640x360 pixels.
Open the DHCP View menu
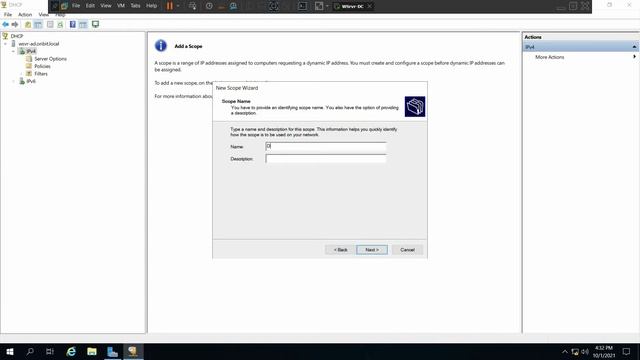[x=43, y=14]
